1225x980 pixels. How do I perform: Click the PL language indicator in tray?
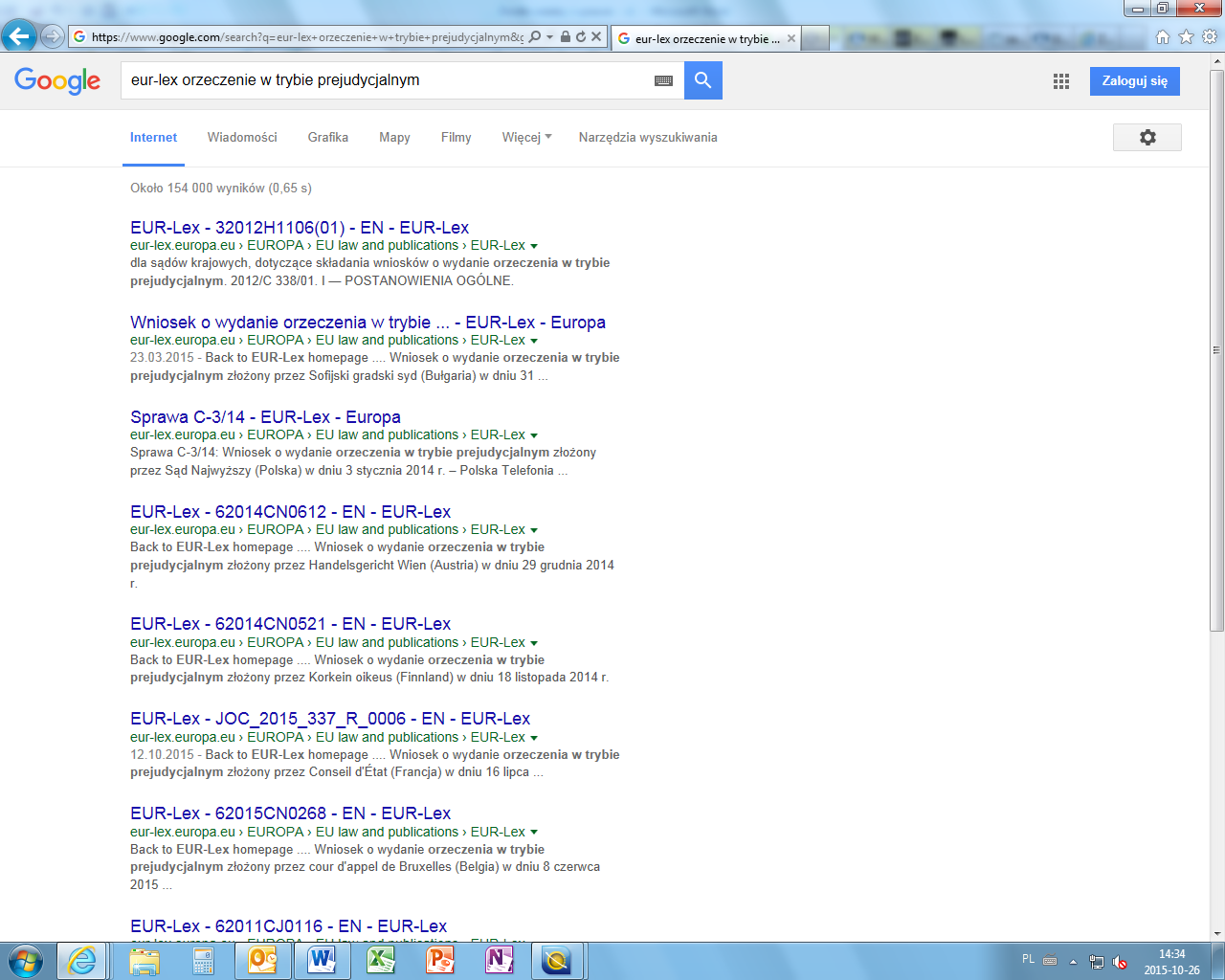1028,959
